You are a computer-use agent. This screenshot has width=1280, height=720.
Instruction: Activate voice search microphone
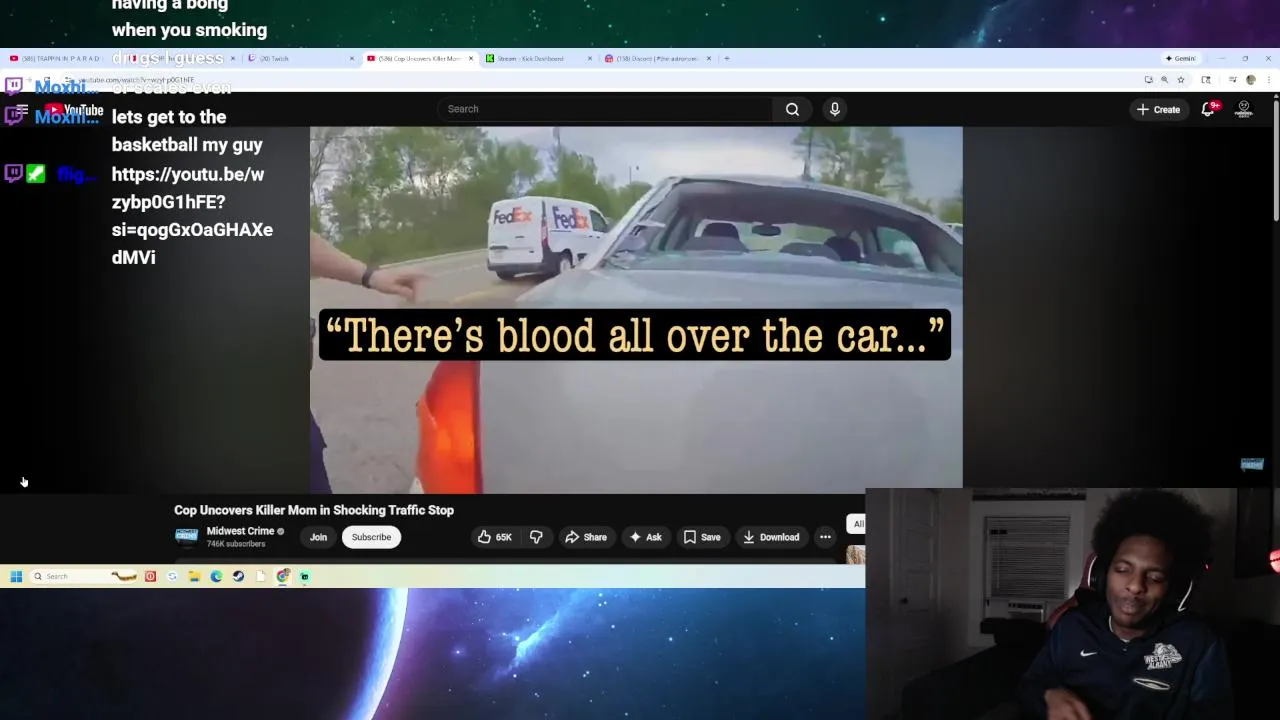click(x=835, y=109)
